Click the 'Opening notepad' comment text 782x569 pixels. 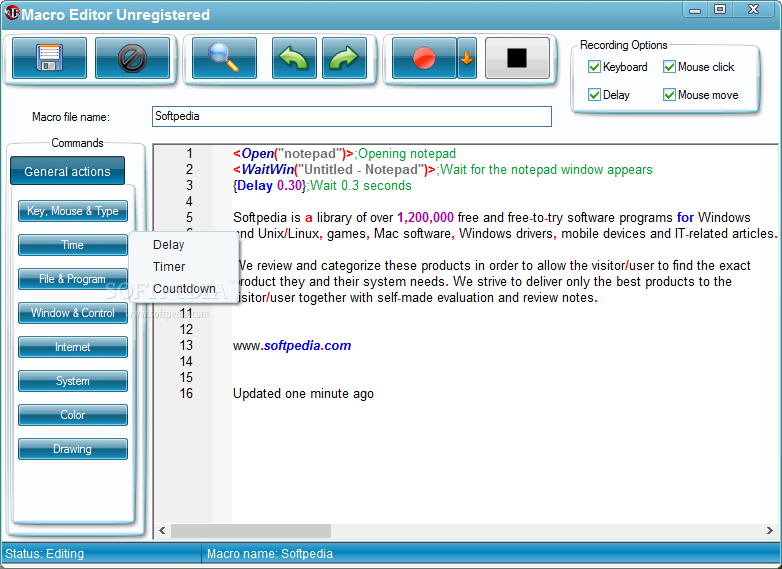coord(407,154)
